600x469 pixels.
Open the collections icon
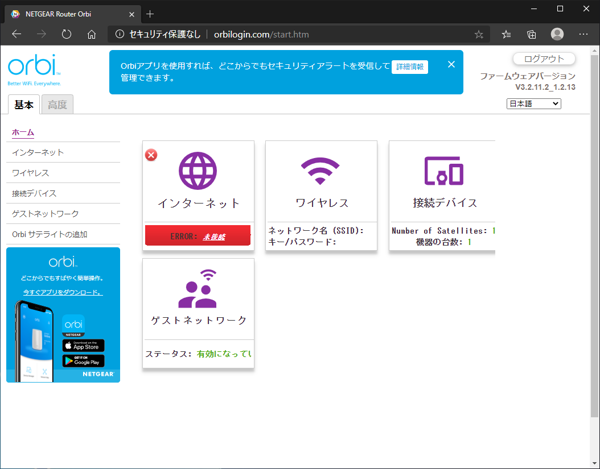(532, 34)
